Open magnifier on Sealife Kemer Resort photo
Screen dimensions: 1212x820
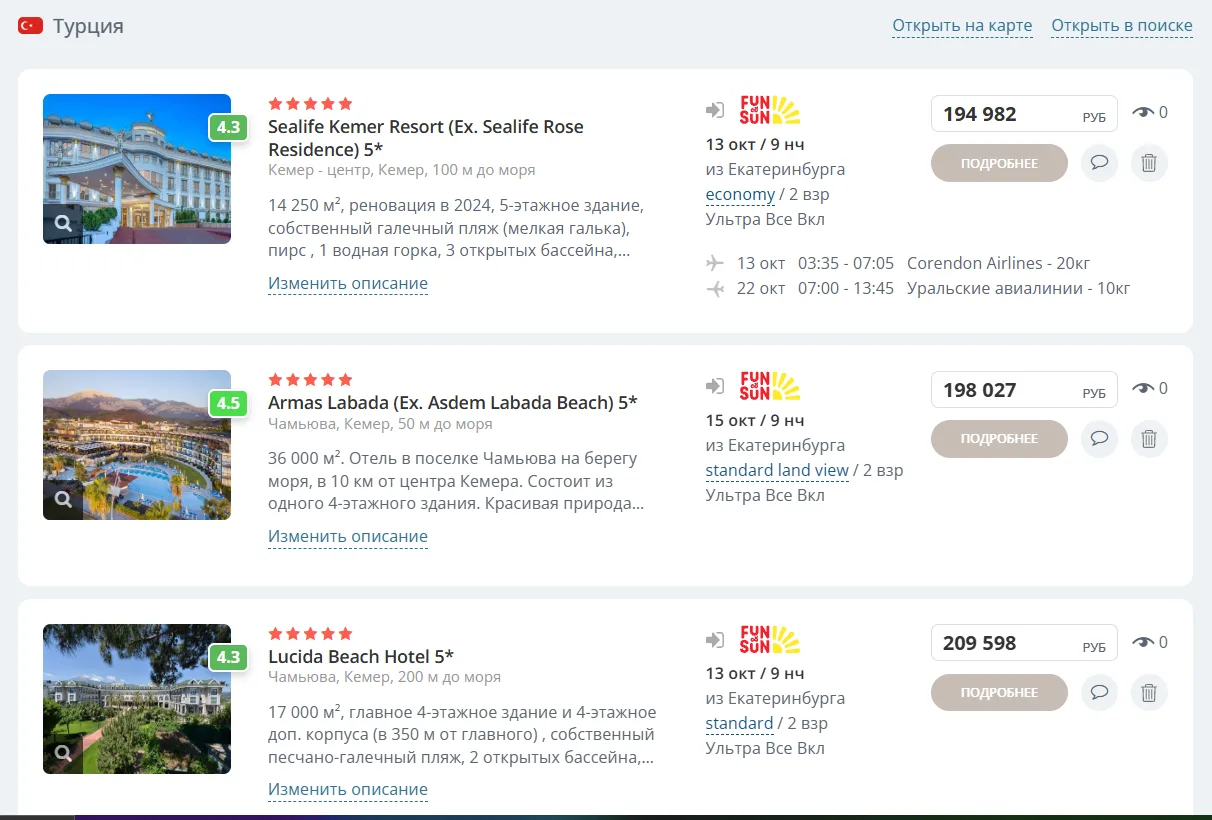(63, 224)
